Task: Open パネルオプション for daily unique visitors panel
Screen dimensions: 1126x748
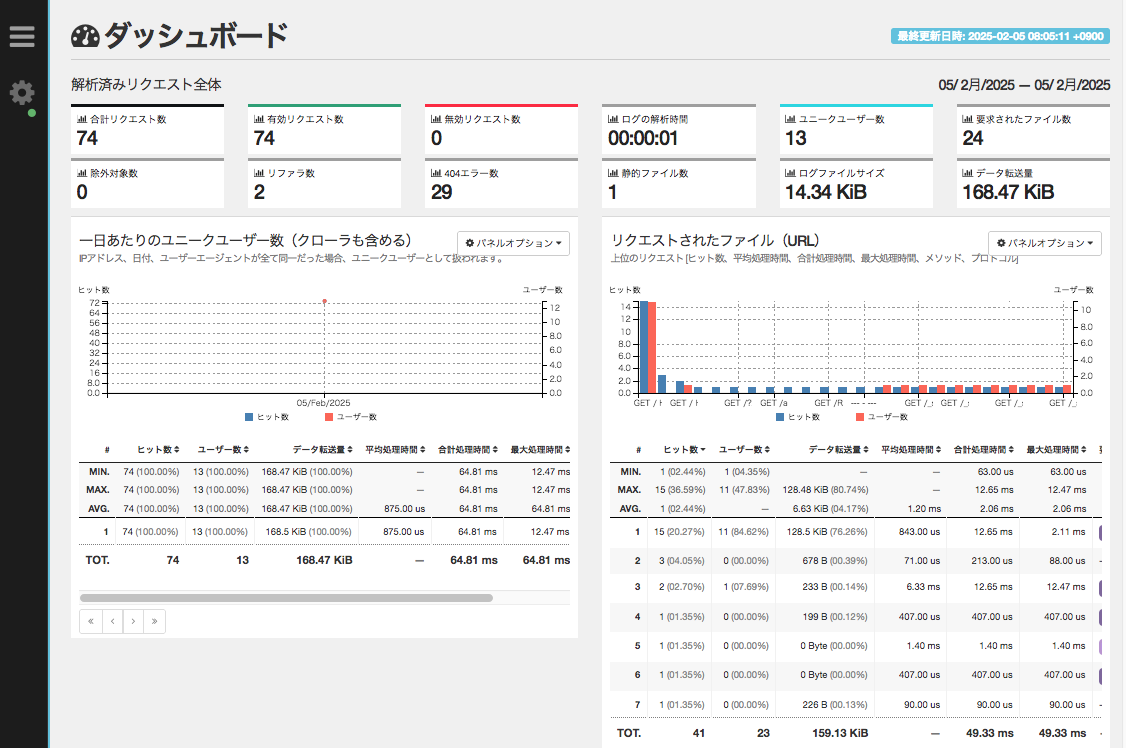Action: coord(516,243)
